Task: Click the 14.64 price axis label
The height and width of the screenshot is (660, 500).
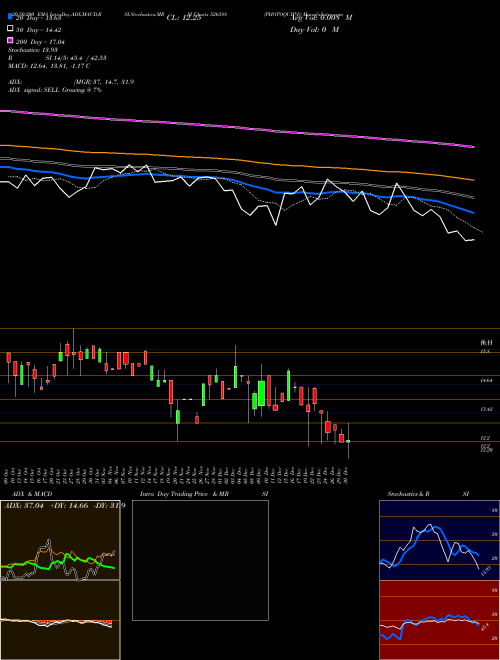Action: tap(487, 380)
